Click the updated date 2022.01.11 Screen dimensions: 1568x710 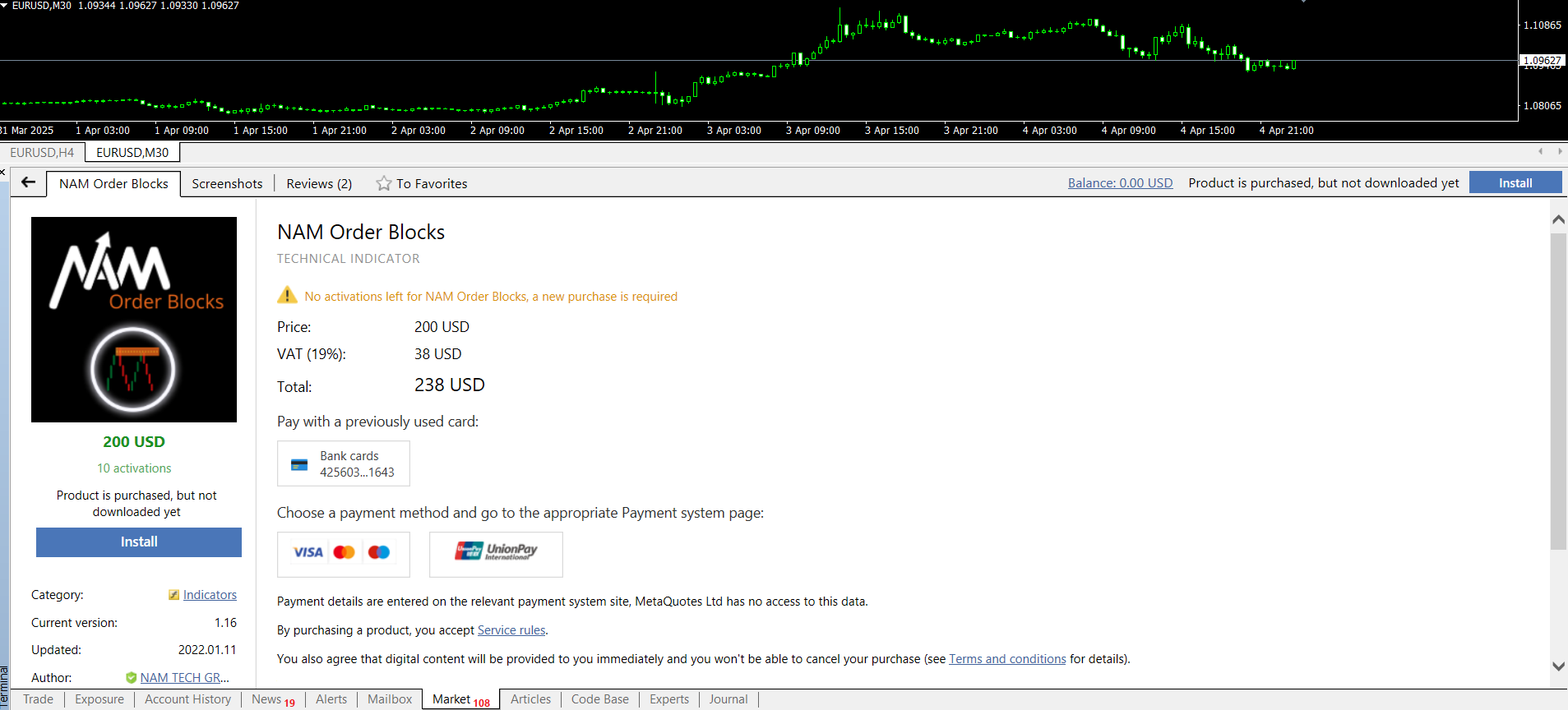[207, 650]
